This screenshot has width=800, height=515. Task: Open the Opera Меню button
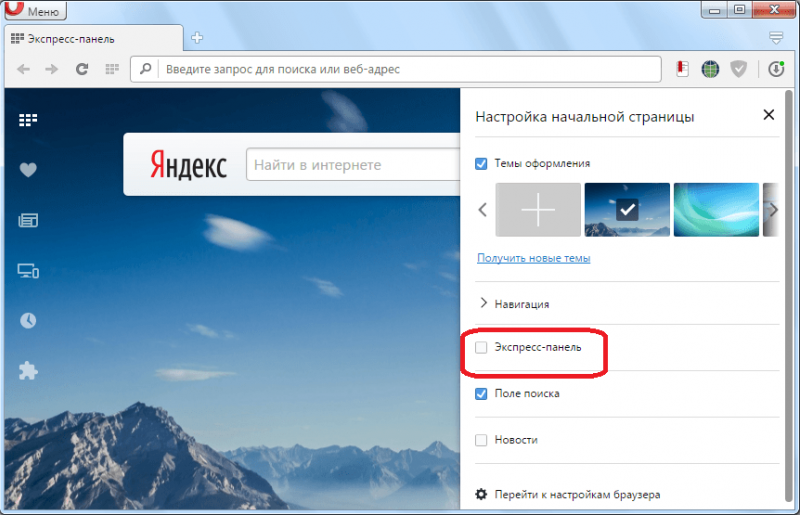[x=35, y=10]
